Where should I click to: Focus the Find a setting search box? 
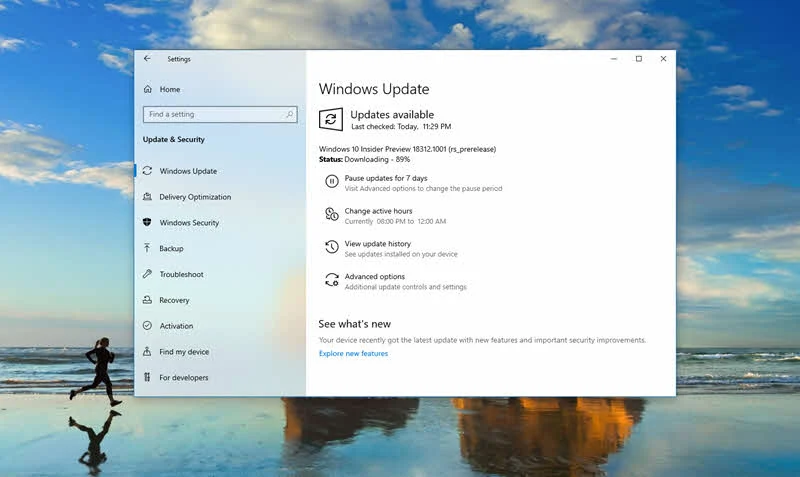(x=220, y=114)
